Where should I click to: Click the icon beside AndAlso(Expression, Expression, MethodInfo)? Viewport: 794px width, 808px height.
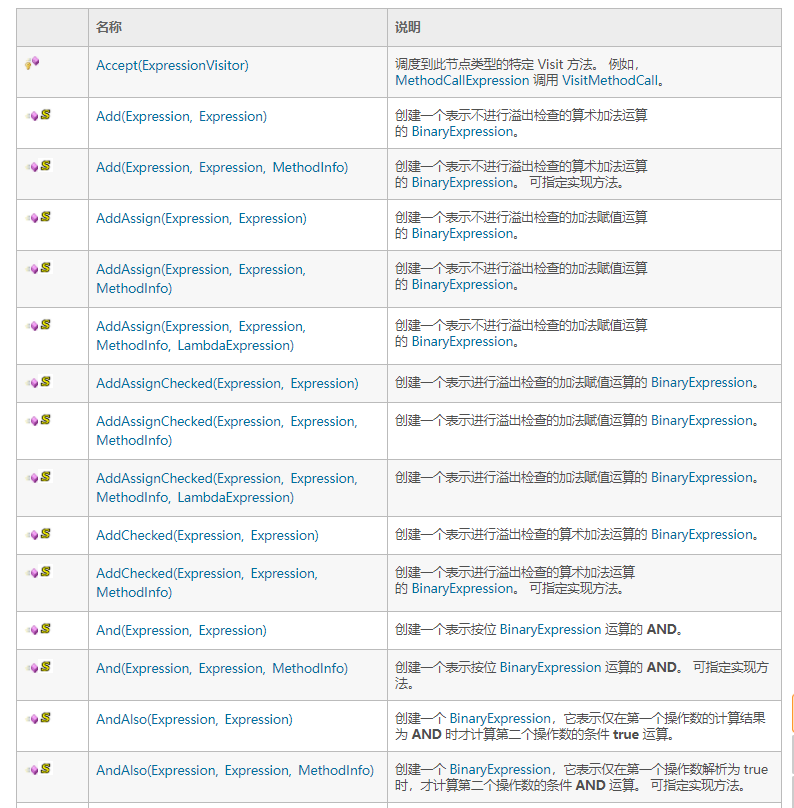pos(39,769)
